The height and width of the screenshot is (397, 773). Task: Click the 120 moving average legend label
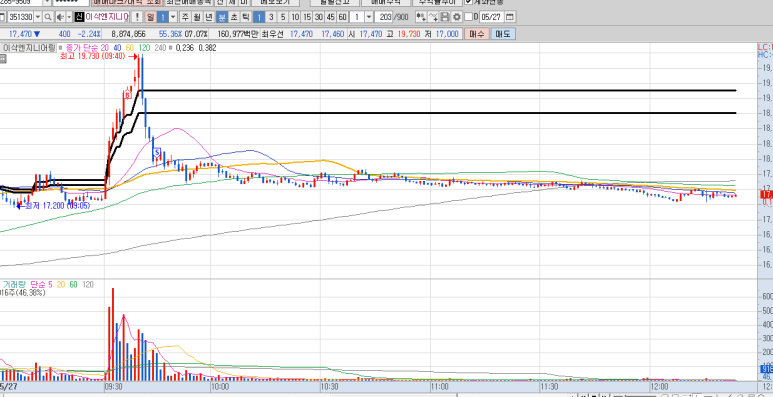pyautogui.click(x=144, y=48)
